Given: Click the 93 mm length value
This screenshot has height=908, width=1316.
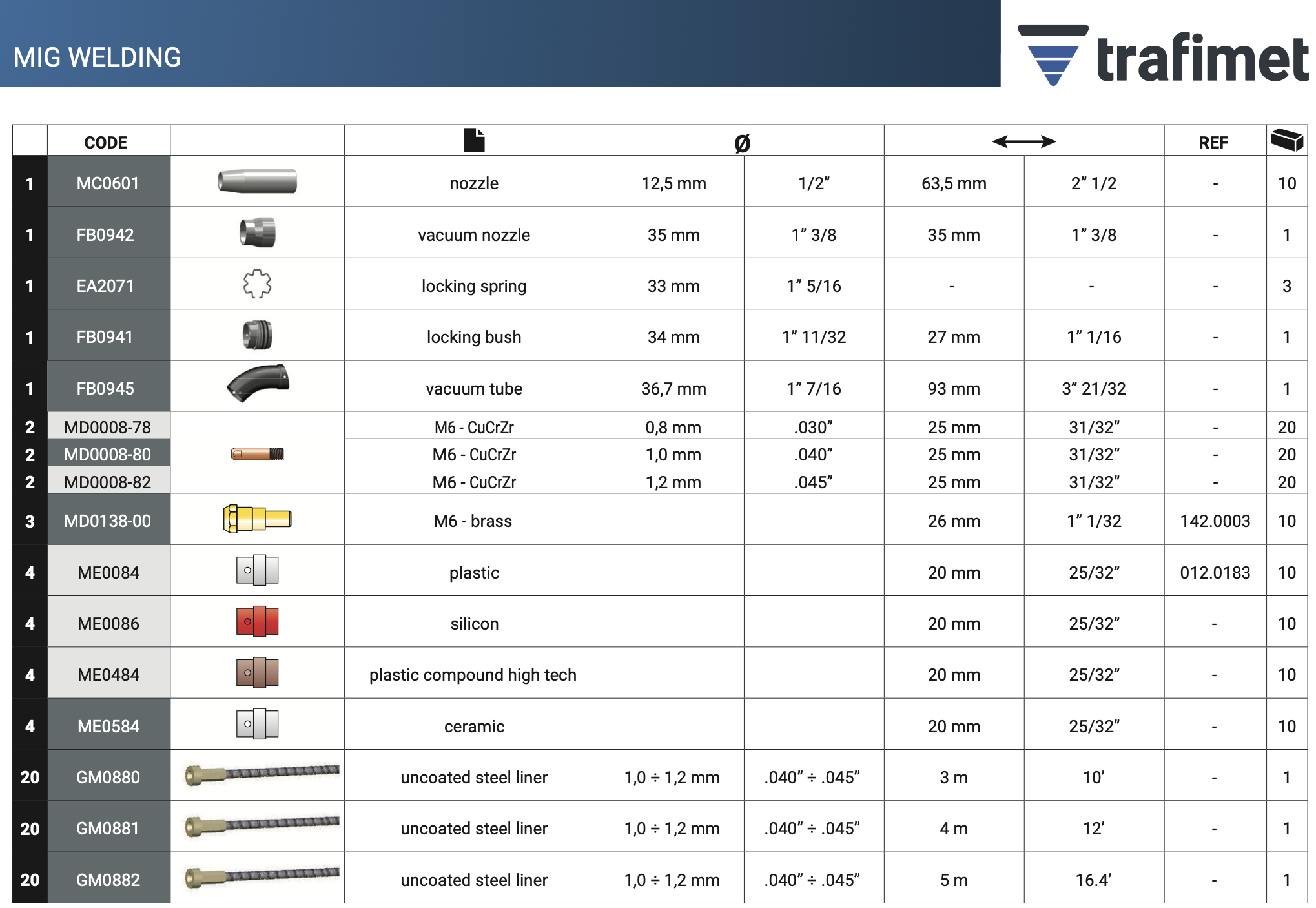Looking at the screenshot, I should [x=954, y=389].
